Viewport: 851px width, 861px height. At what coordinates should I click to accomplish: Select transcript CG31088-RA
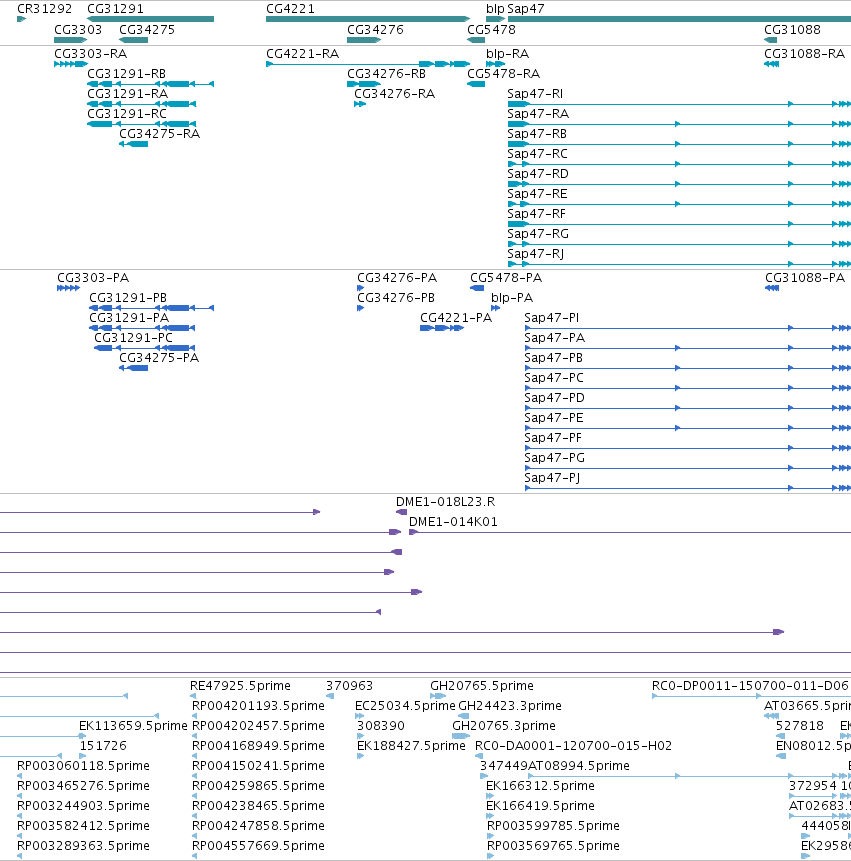coord(805,54)
